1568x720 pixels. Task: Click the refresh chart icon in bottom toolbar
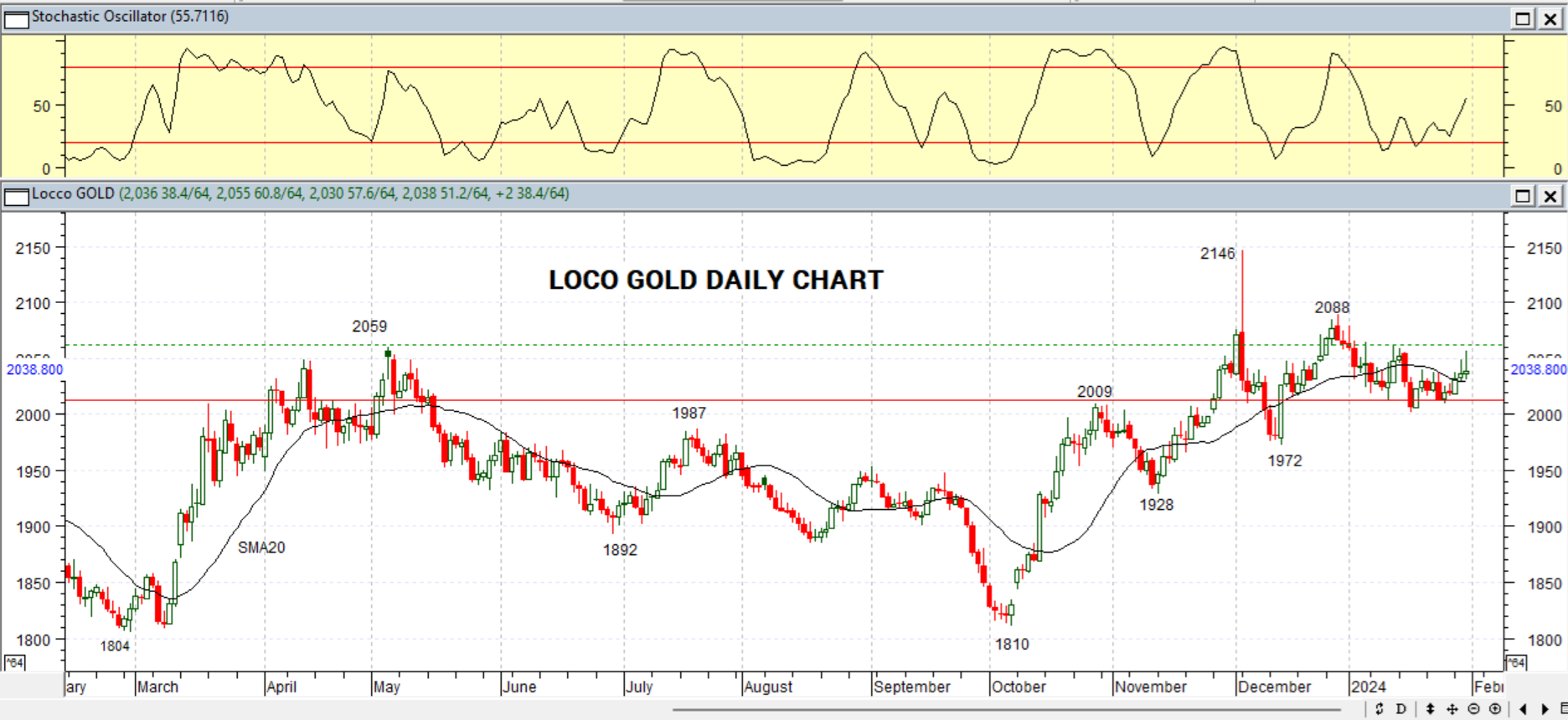pyautogui.click(x=1380, y=709)
